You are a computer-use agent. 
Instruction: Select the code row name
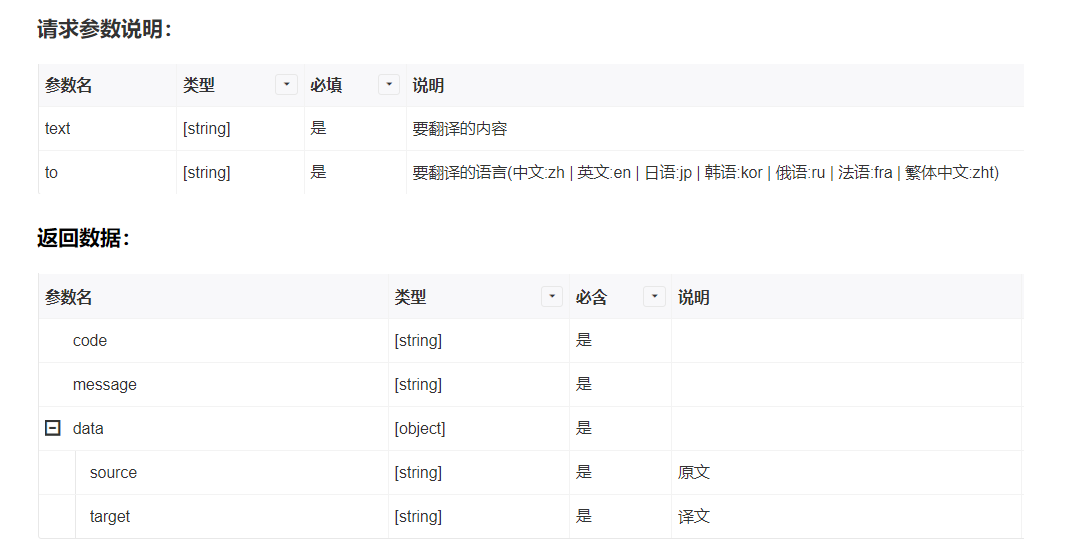(90, 341)
